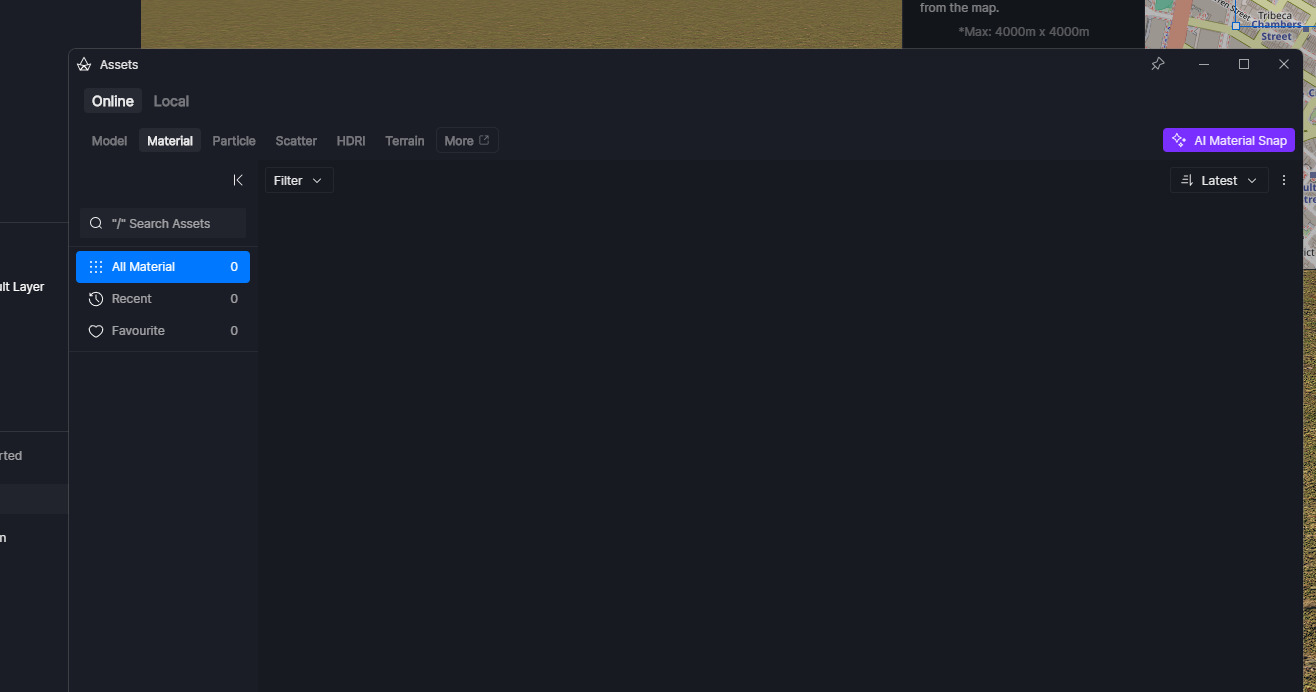Viewport: 1316px width, 692px height.
Task: Click the Recent clock icon
Action: click(x=96, y=299)
